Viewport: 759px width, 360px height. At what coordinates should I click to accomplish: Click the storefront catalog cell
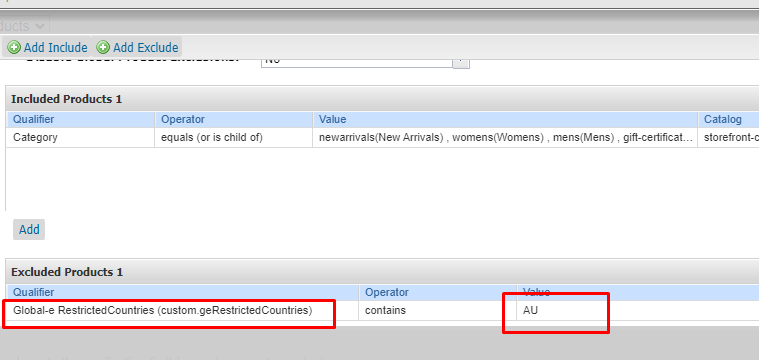(x=729, y=137)
